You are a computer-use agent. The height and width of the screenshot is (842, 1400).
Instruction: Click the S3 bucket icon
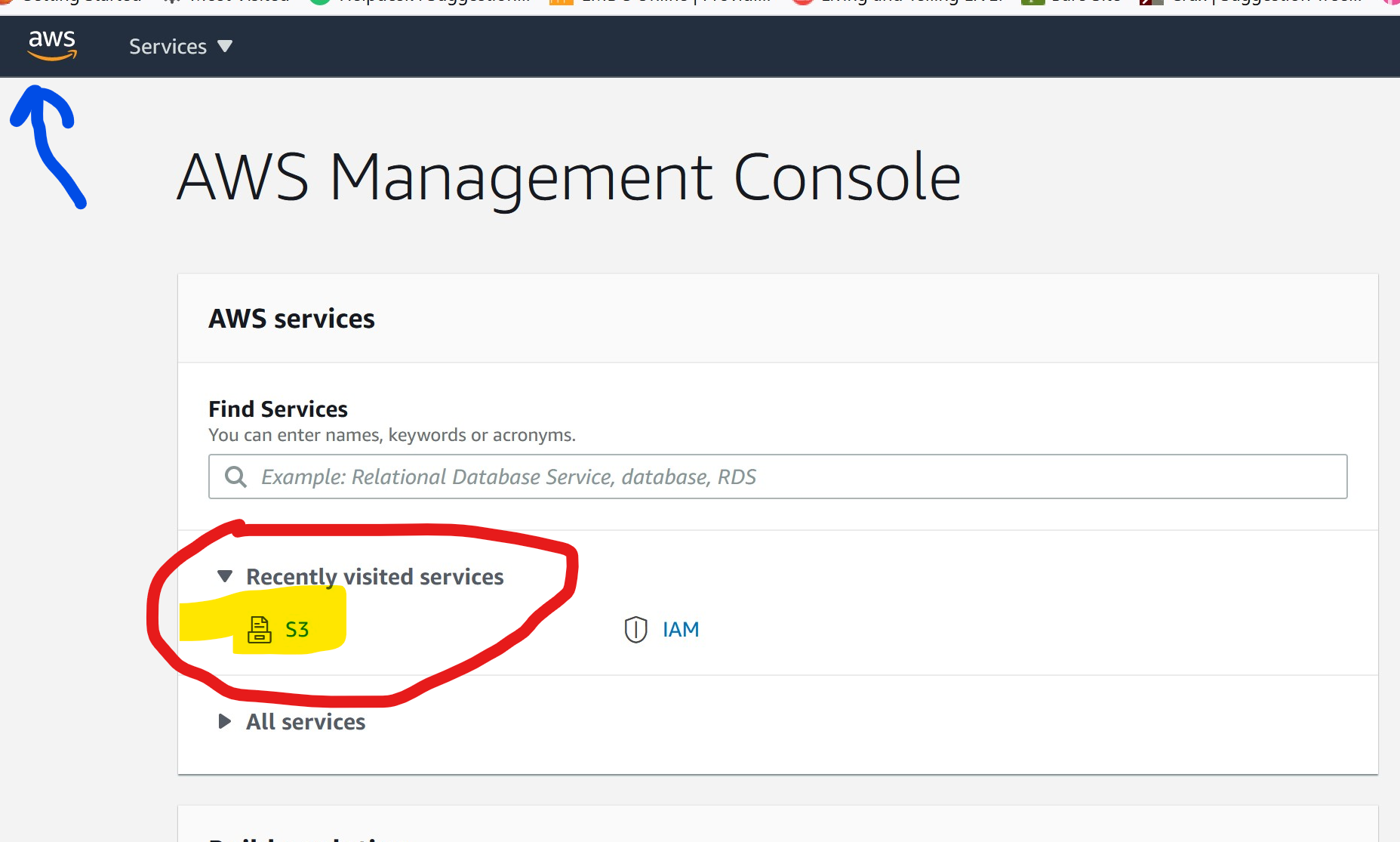pyautogui.click(x=259, y=629)
